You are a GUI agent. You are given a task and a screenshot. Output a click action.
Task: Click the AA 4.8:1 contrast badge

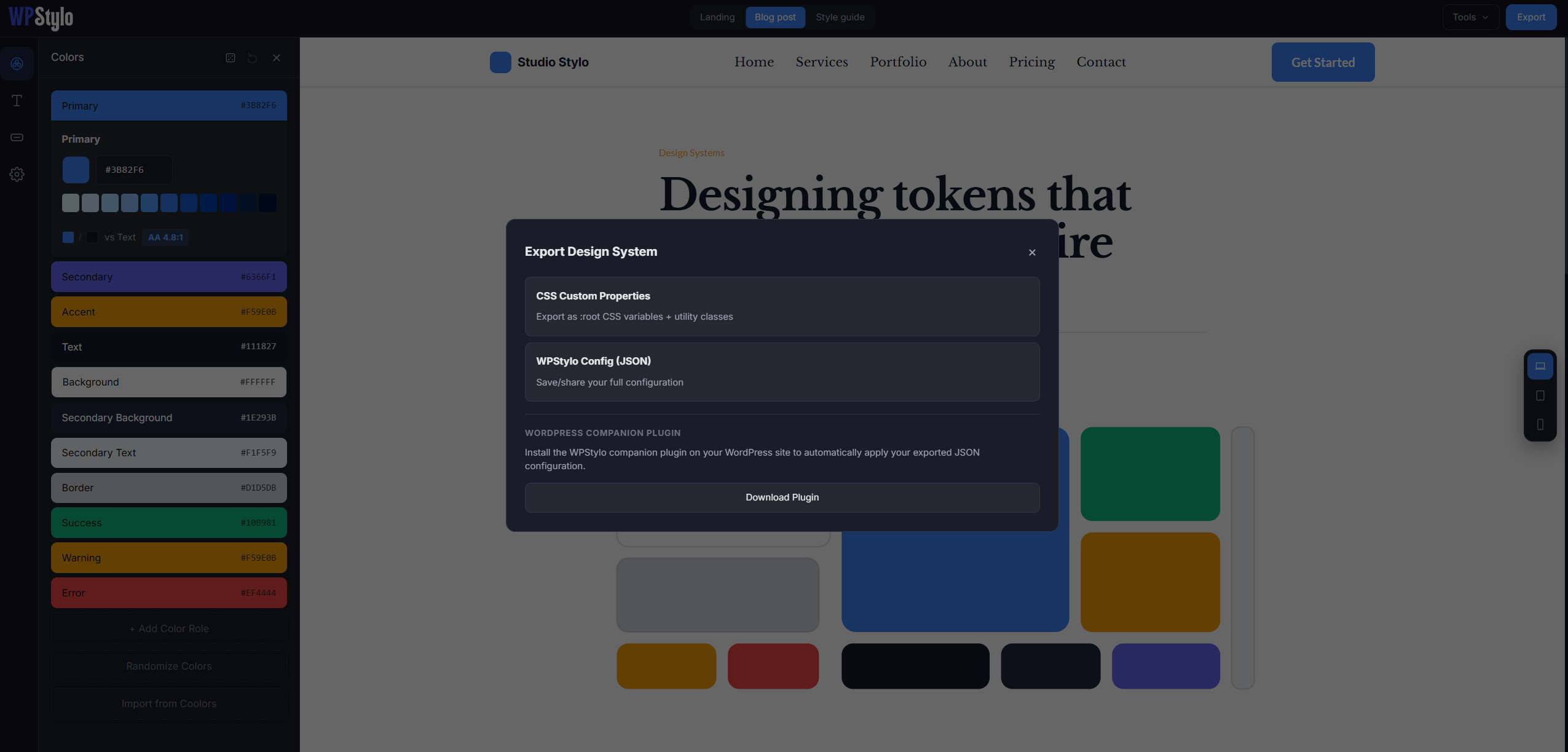tap(165, 237)
